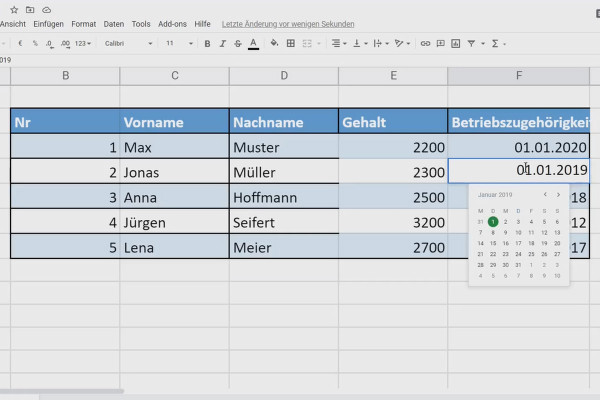This screenshot has height=400, width=600.
Task: Select the cell containing 'Hoffmann'
Action: [284, 197]
